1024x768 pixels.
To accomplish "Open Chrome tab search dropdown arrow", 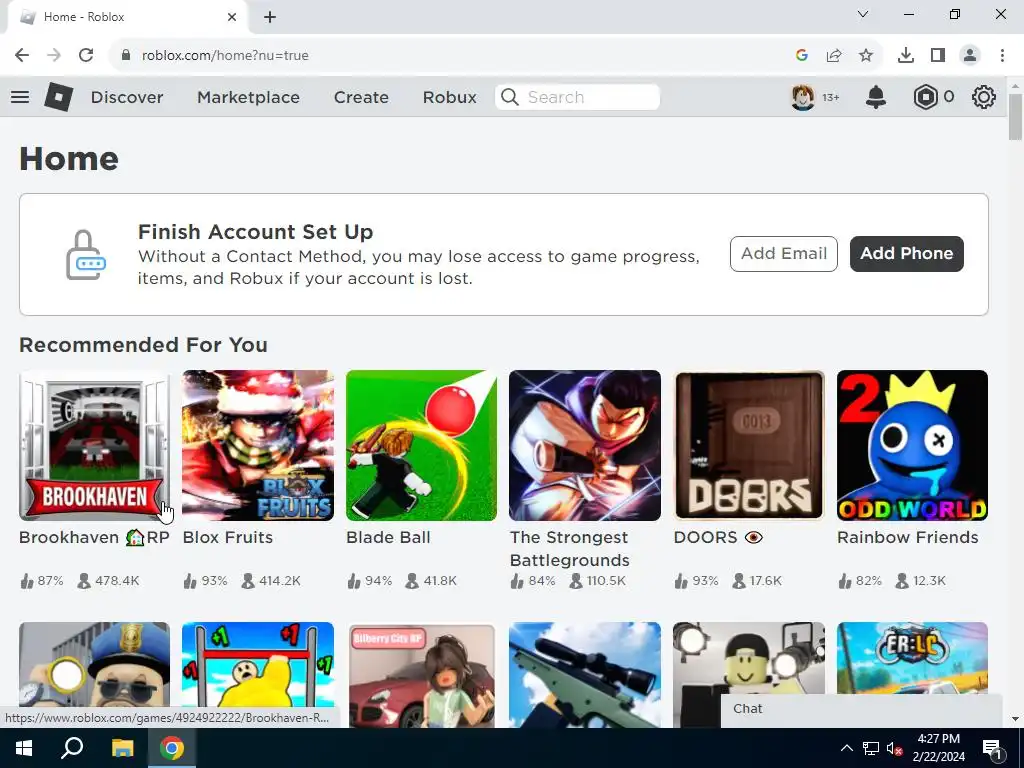I will point(863,14).
